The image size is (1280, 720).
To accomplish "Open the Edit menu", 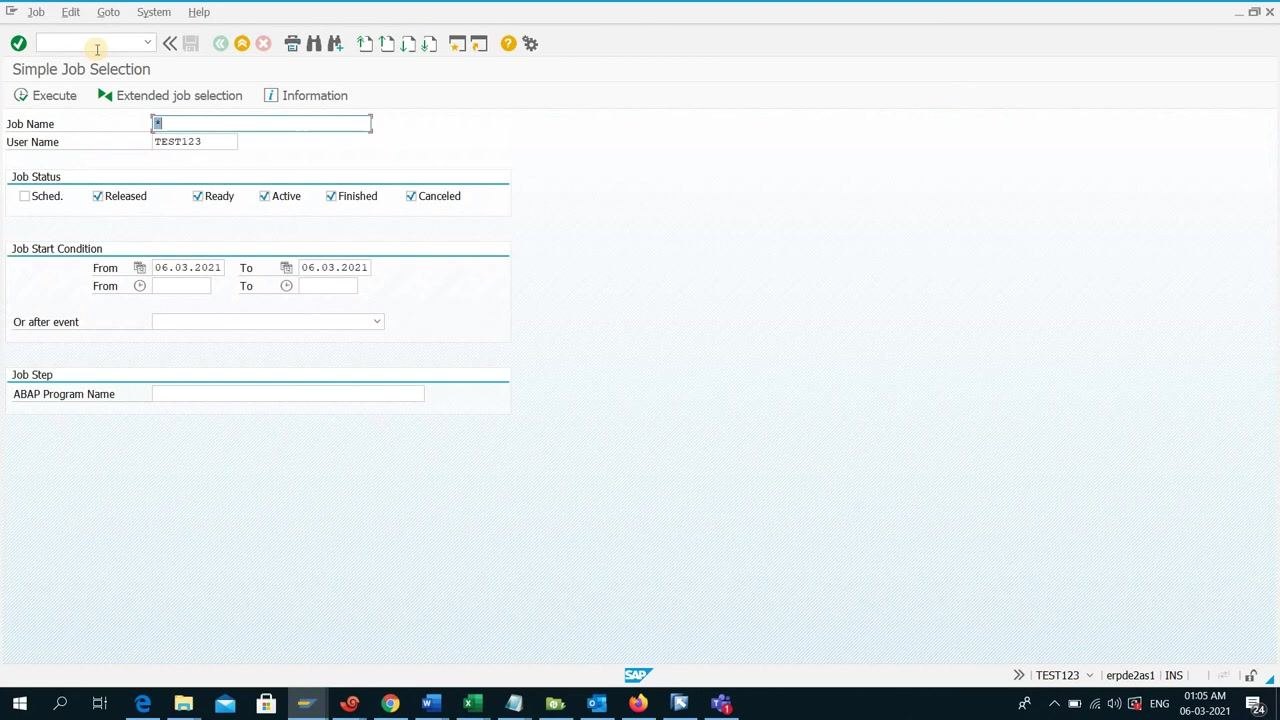I will click(x=71, y=12).
